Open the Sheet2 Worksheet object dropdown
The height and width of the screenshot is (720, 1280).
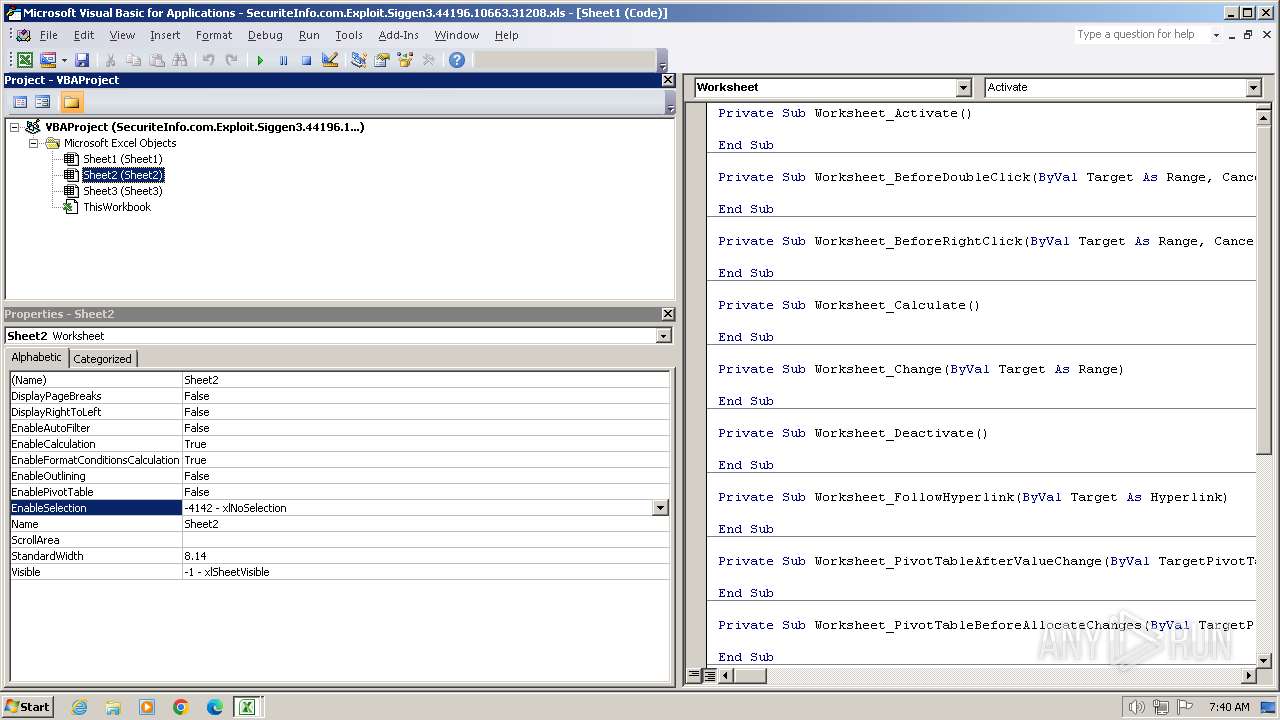pyautogui.click(x=663, y=336)
